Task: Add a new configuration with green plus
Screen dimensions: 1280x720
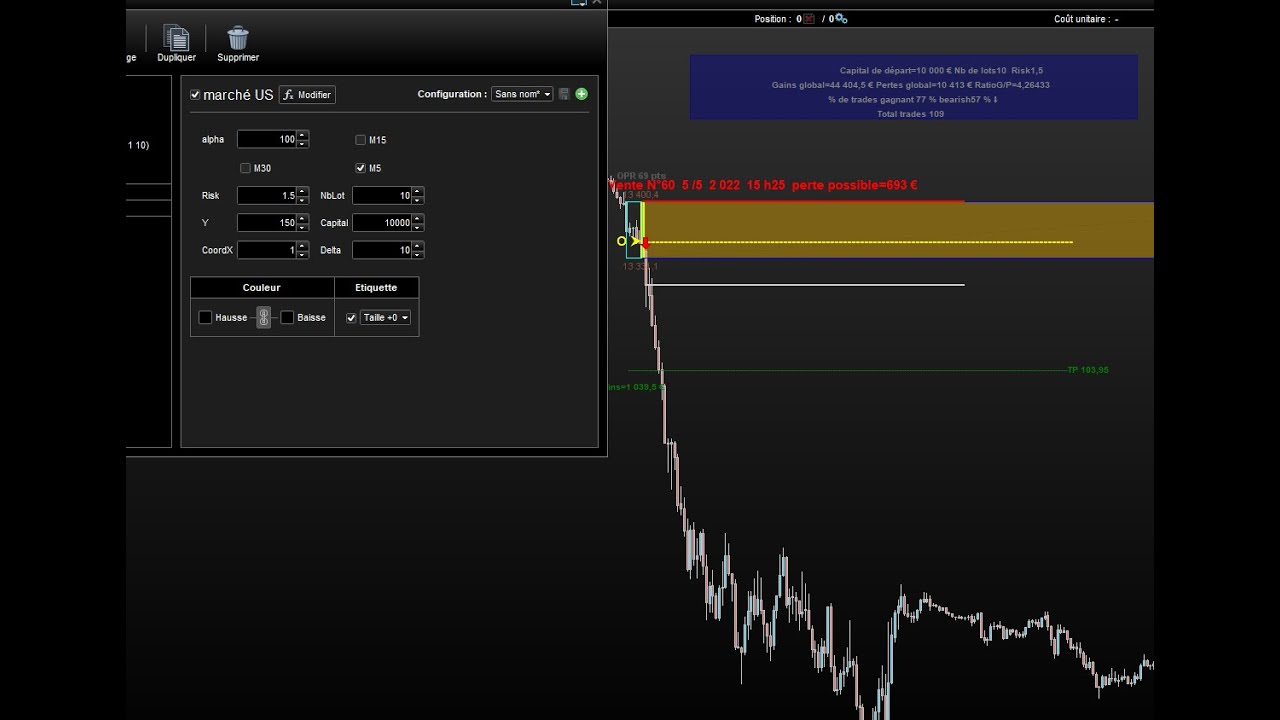Action: [x=582, y=94]
